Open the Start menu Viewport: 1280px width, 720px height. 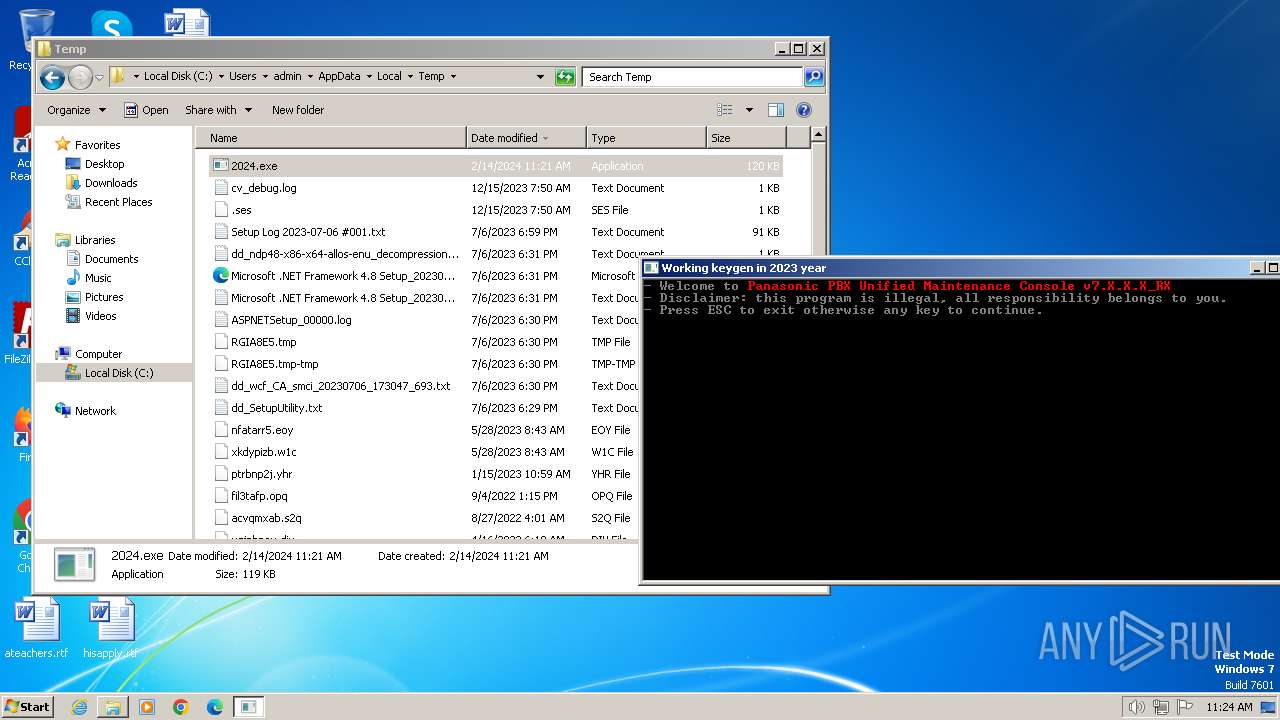pyautogui.click(x=28, y=706)
